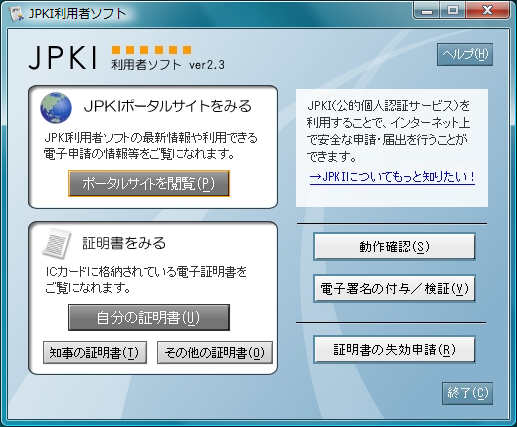Click the 証明書をみる heading text
517x427 pixels.
pyautogui.click(x=124, y=243)
